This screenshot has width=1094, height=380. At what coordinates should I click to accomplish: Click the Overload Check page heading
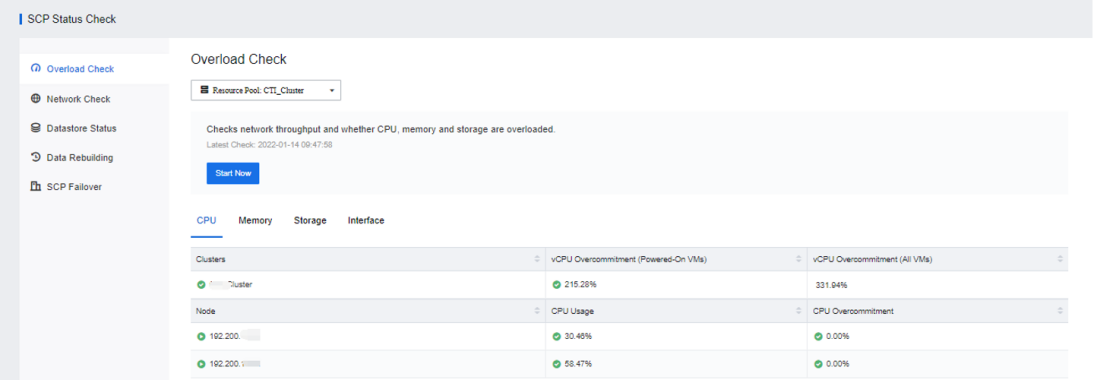click(x=239, y=59)
